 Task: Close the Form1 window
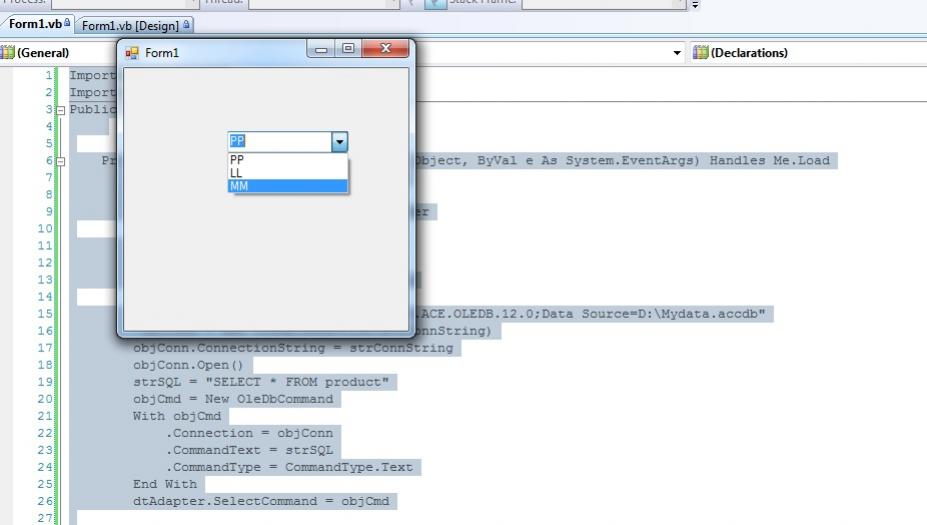[x=385, y=48]
